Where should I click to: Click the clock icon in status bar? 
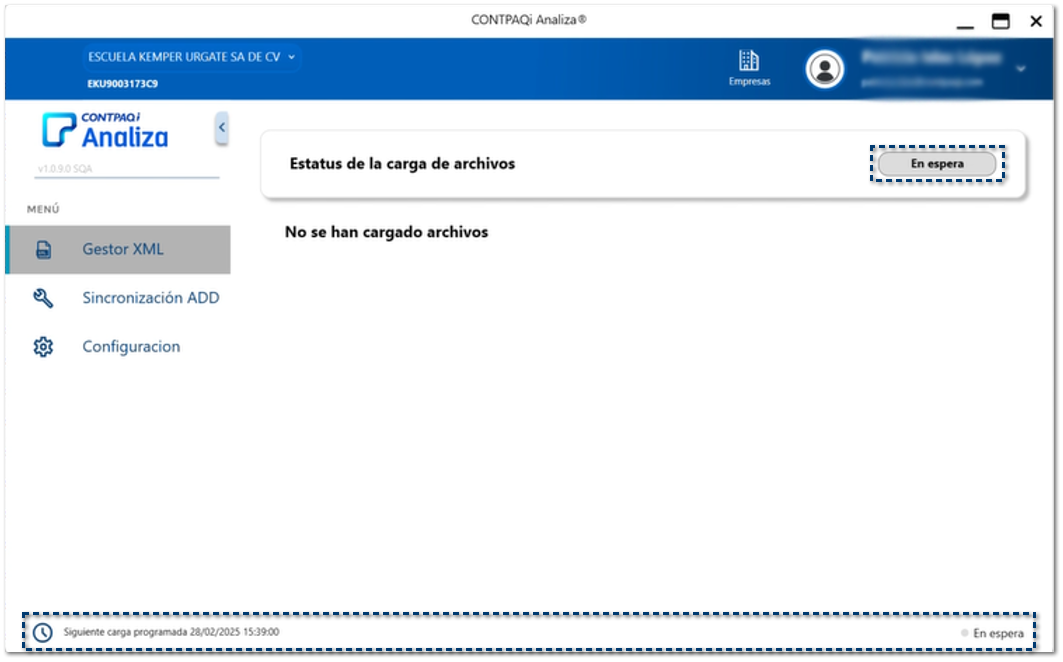tap(43, 632)
